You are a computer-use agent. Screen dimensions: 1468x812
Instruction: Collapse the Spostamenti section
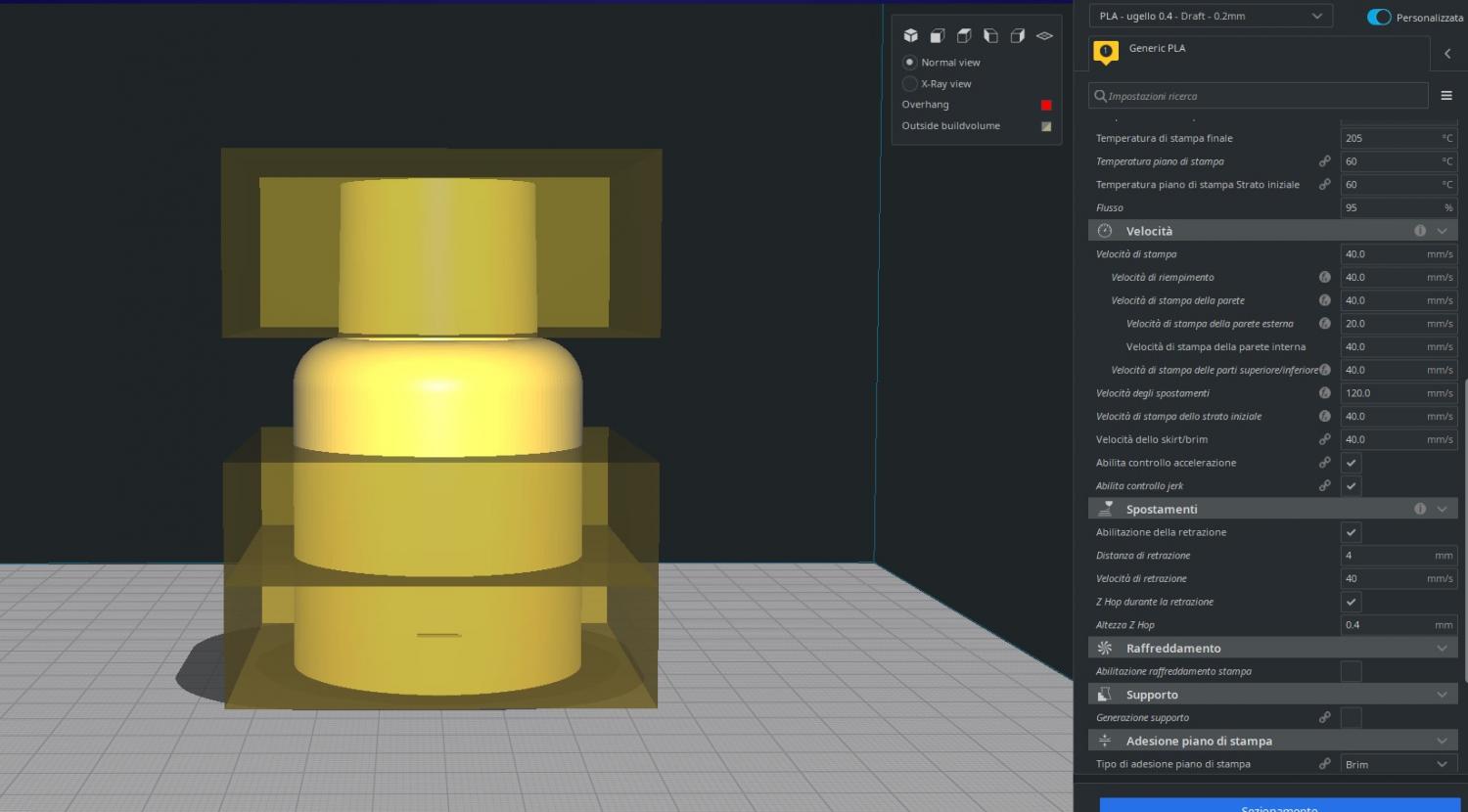tap(1442, 510)
